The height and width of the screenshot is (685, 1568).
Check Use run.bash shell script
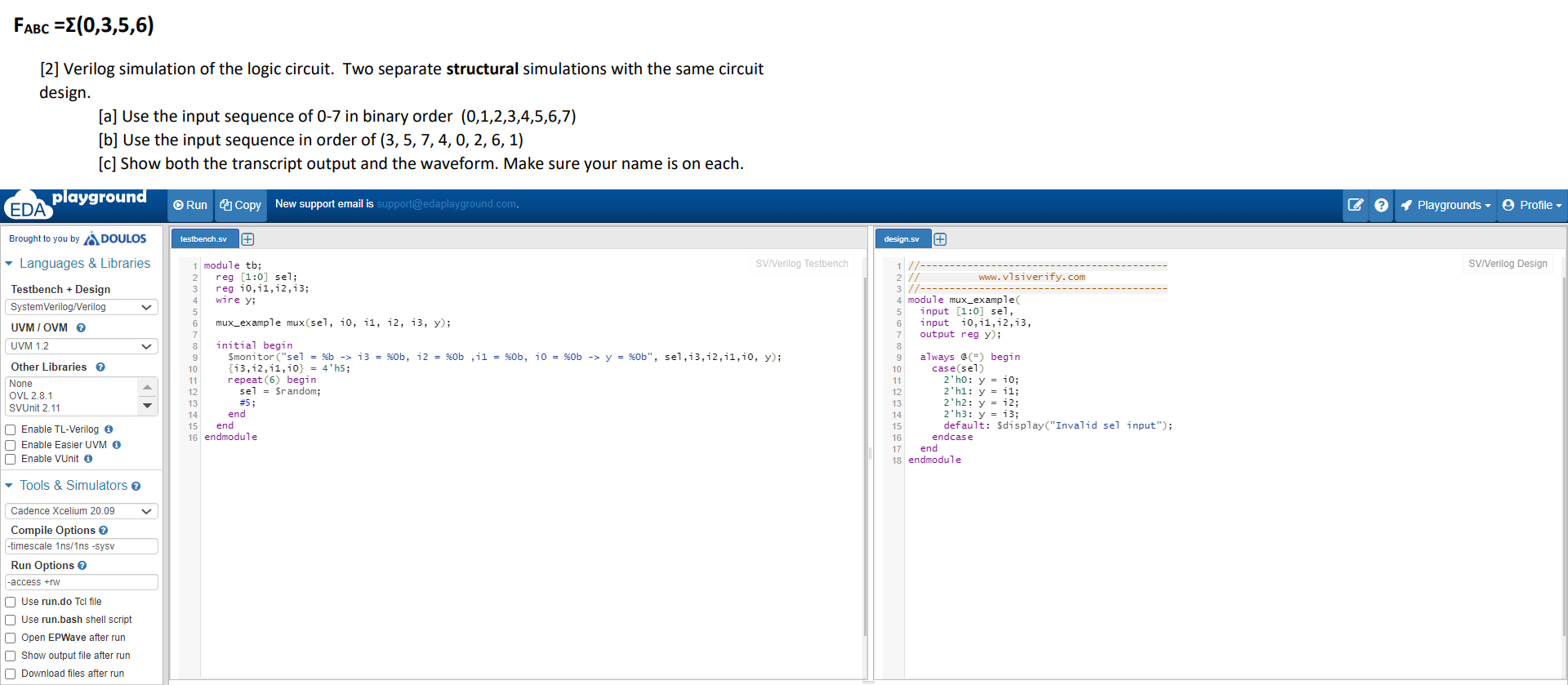[x=11, y=620]
